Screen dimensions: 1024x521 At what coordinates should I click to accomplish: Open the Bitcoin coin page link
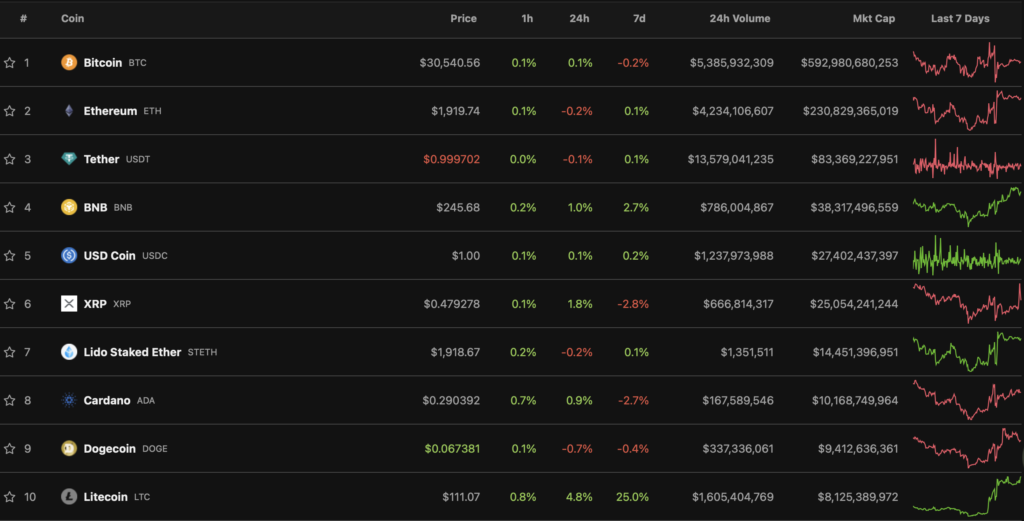[103, 63]
